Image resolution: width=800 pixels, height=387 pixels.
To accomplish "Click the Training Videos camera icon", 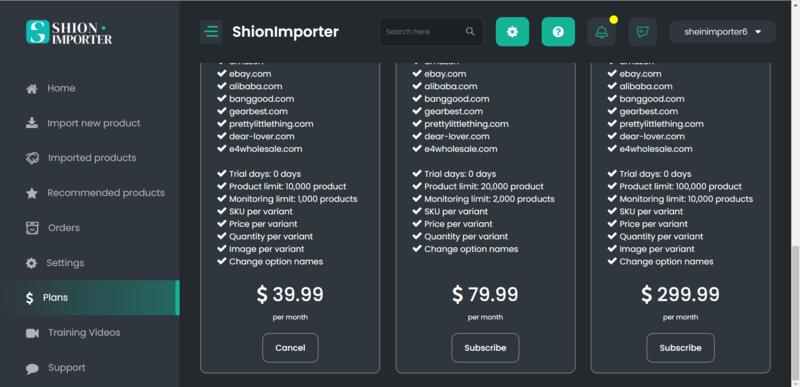I will click(x=32, y=333).
